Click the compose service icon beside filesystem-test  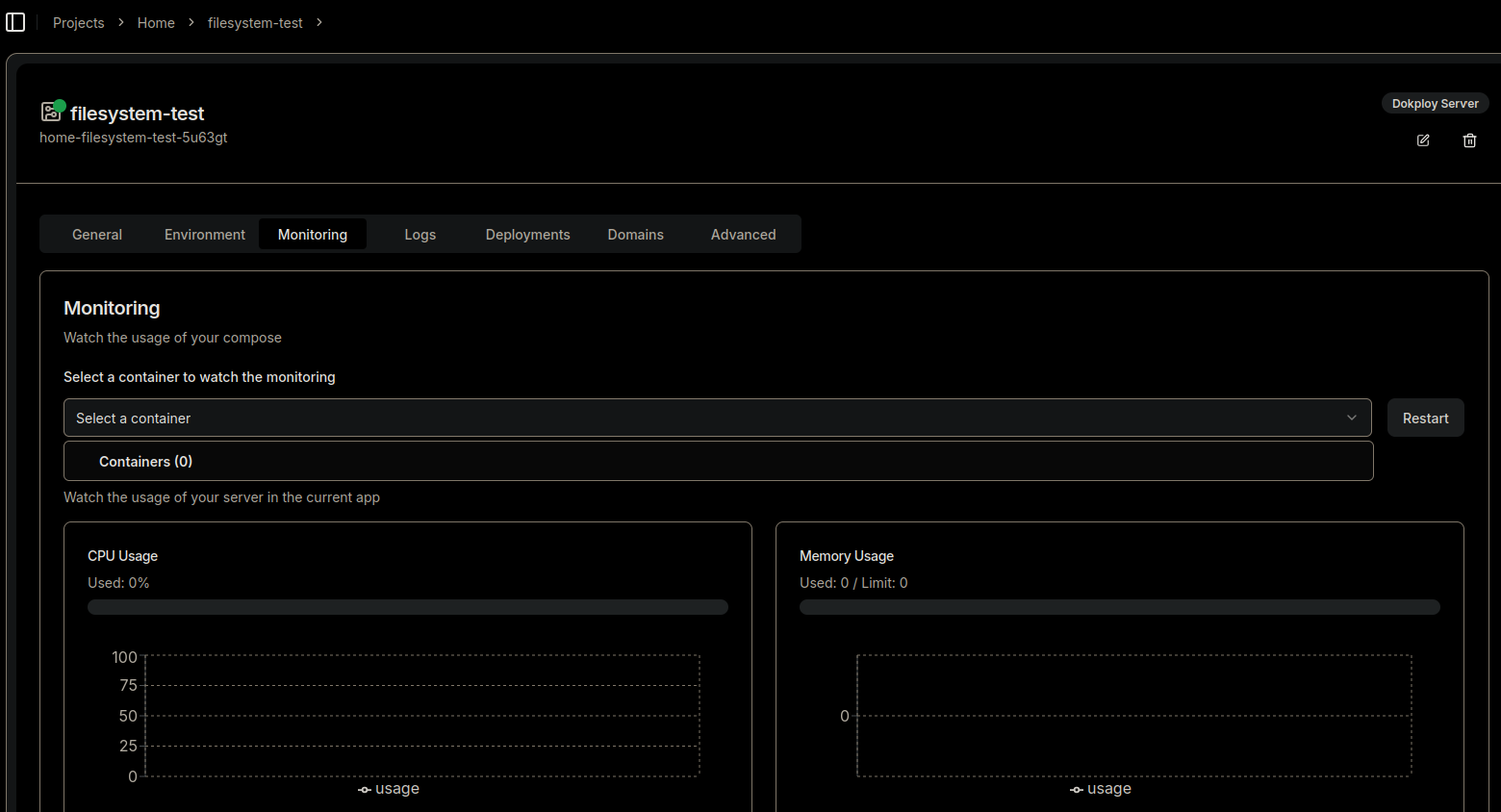pos(52,112)
